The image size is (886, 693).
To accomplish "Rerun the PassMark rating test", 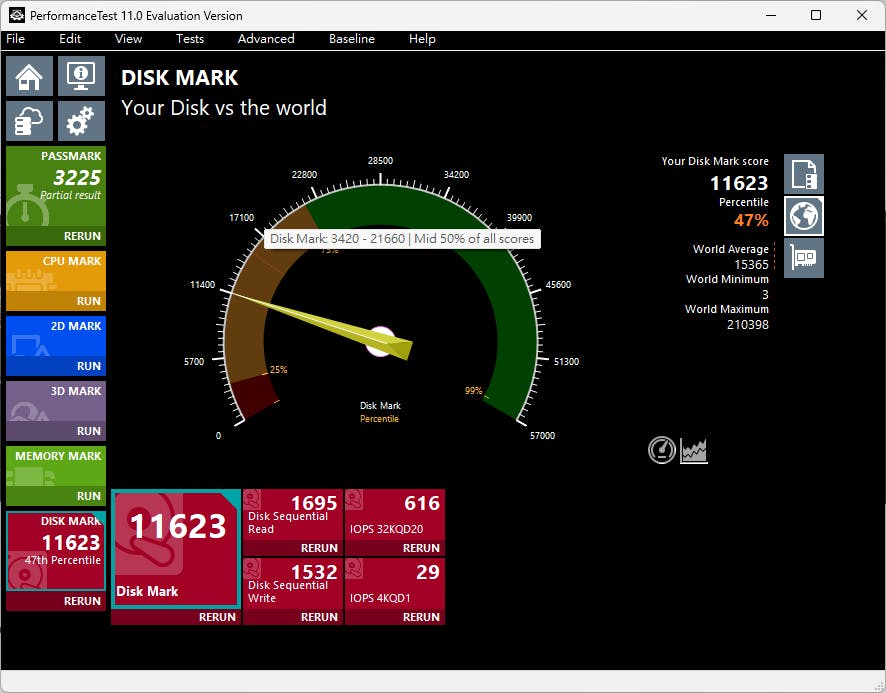I will [x=82, y=236].
